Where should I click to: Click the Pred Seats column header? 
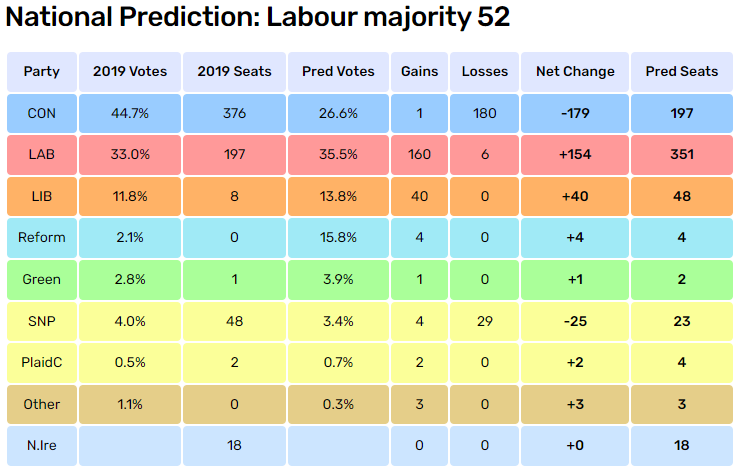682,72
